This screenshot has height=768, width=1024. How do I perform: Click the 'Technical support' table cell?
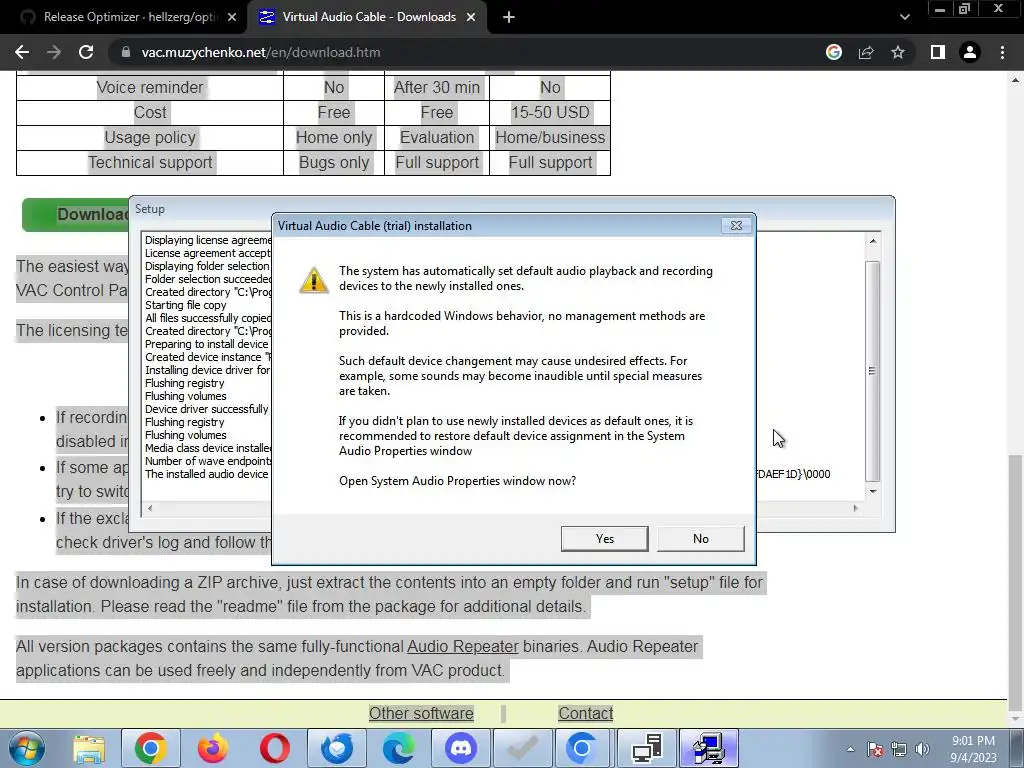tap(150, 163)
